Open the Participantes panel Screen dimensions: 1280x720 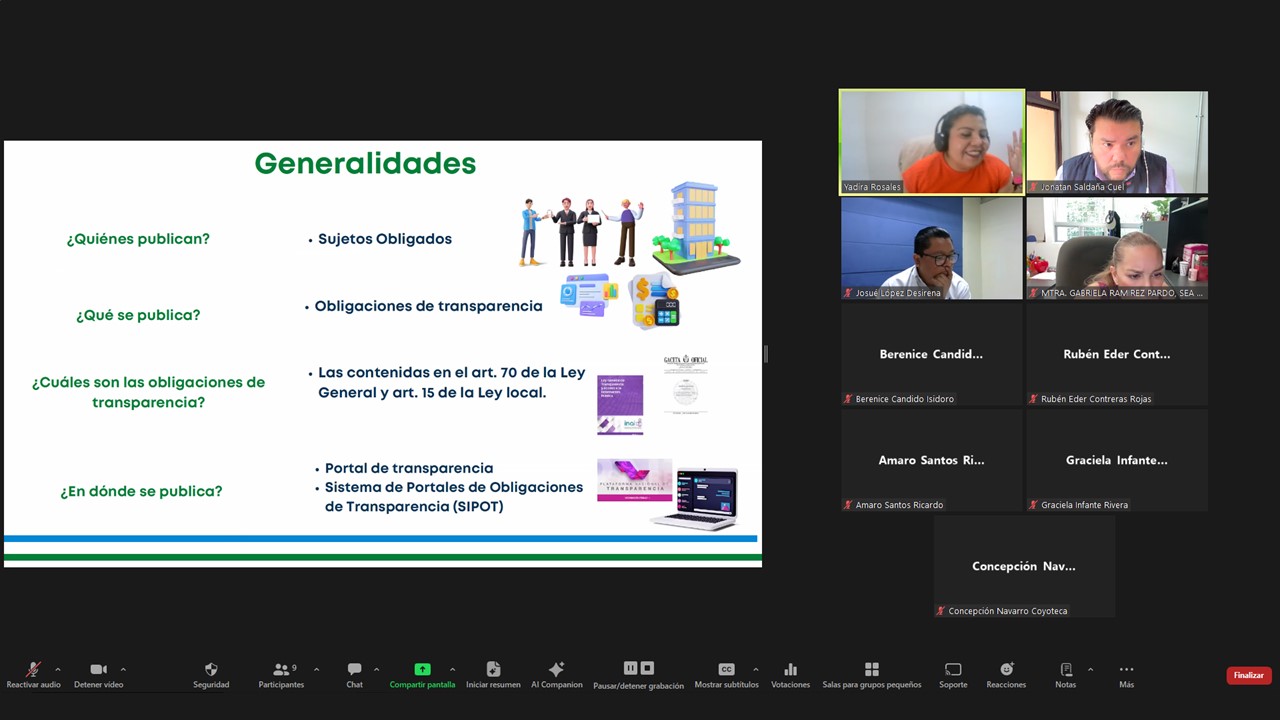coord(281,670)
